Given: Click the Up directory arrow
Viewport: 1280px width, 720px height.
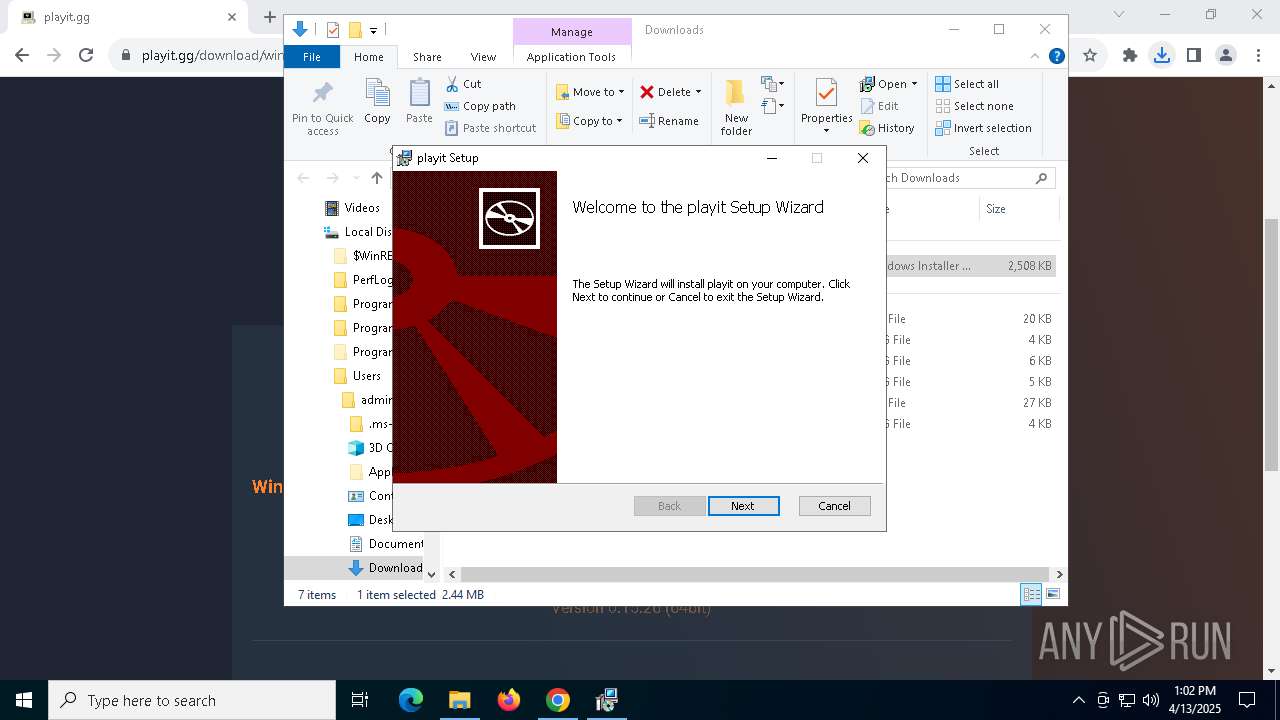Looking at the screenshot, I should click(x=377, y=178).
